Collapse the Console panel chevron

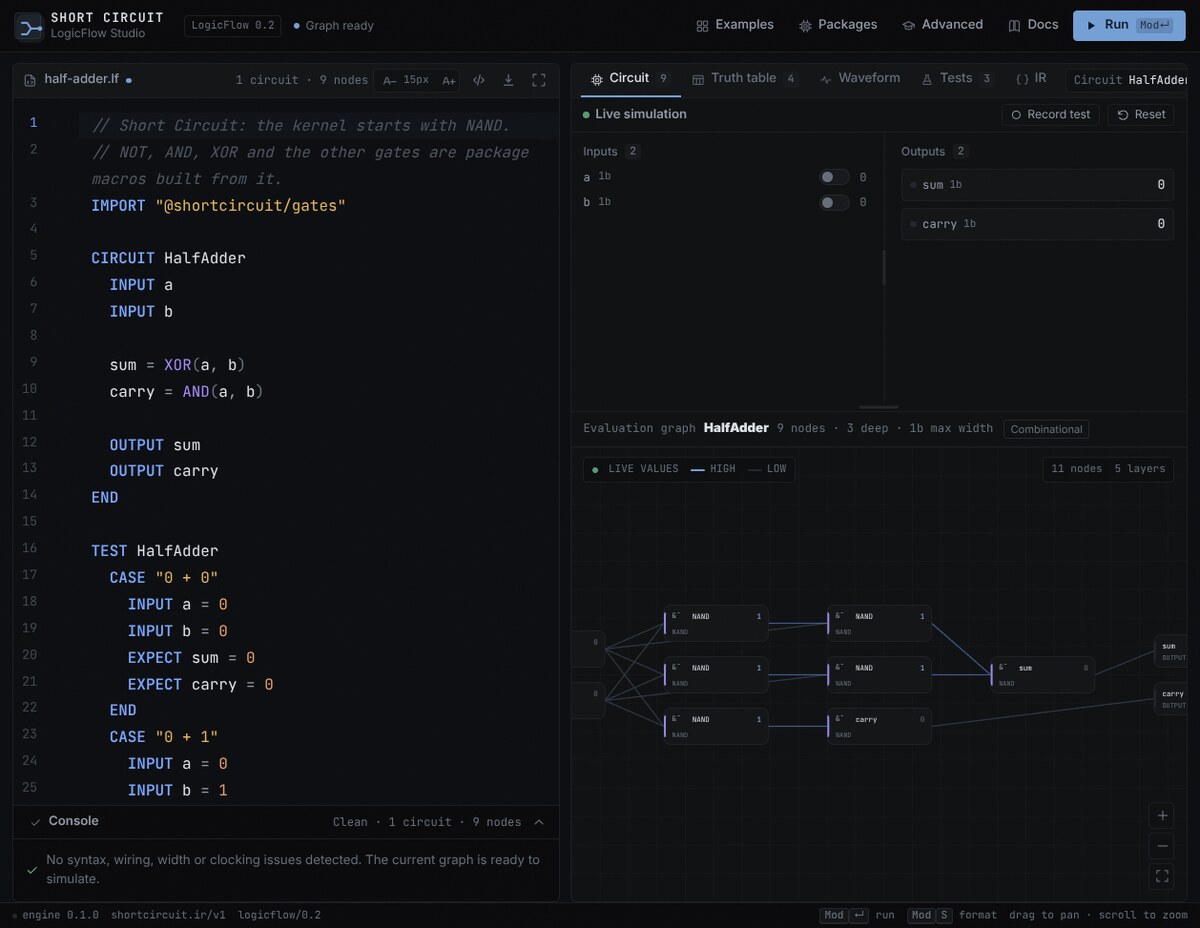[x=539, y=822]
